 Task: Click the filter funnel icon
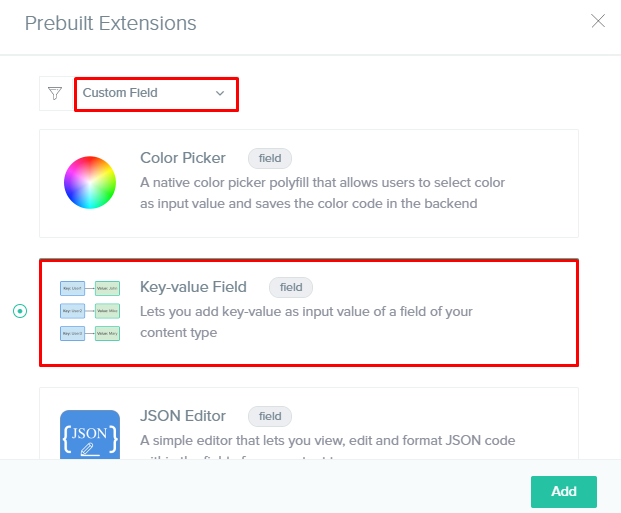(55, 93)
